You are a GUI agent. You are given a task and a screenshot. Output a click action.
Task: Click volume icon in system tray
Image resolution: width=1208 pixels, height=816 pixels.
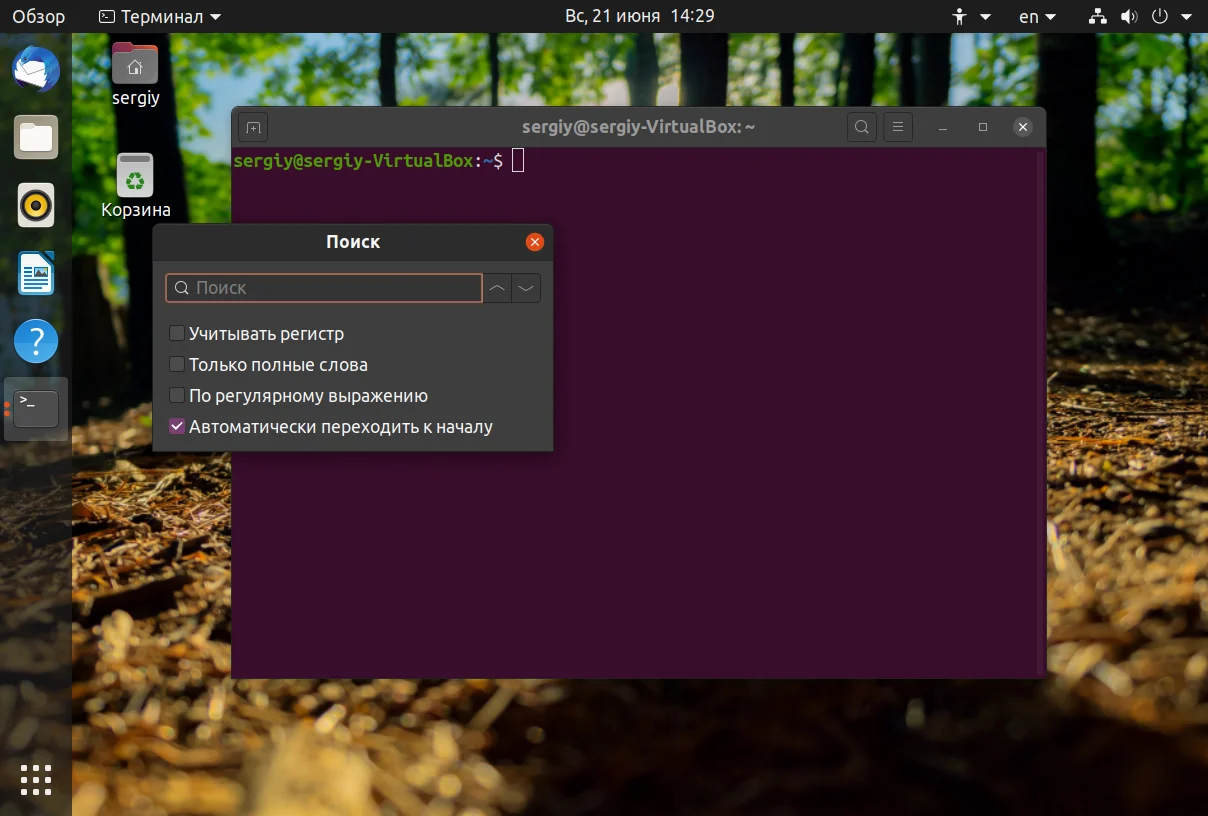click(1128, 16)
